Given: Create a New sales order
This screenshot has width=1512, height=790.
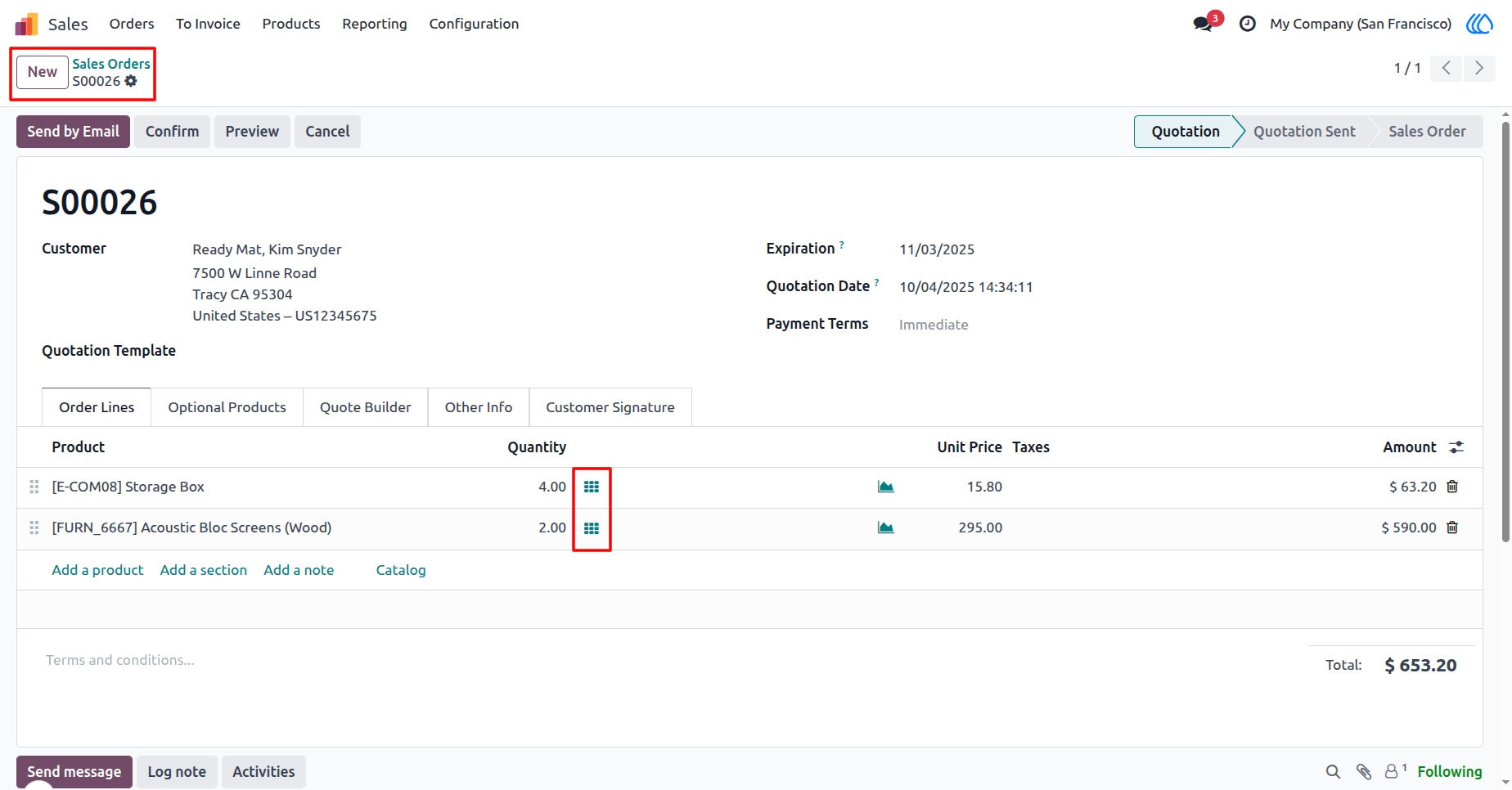Looking at the screenshot, I should (43, 72).
